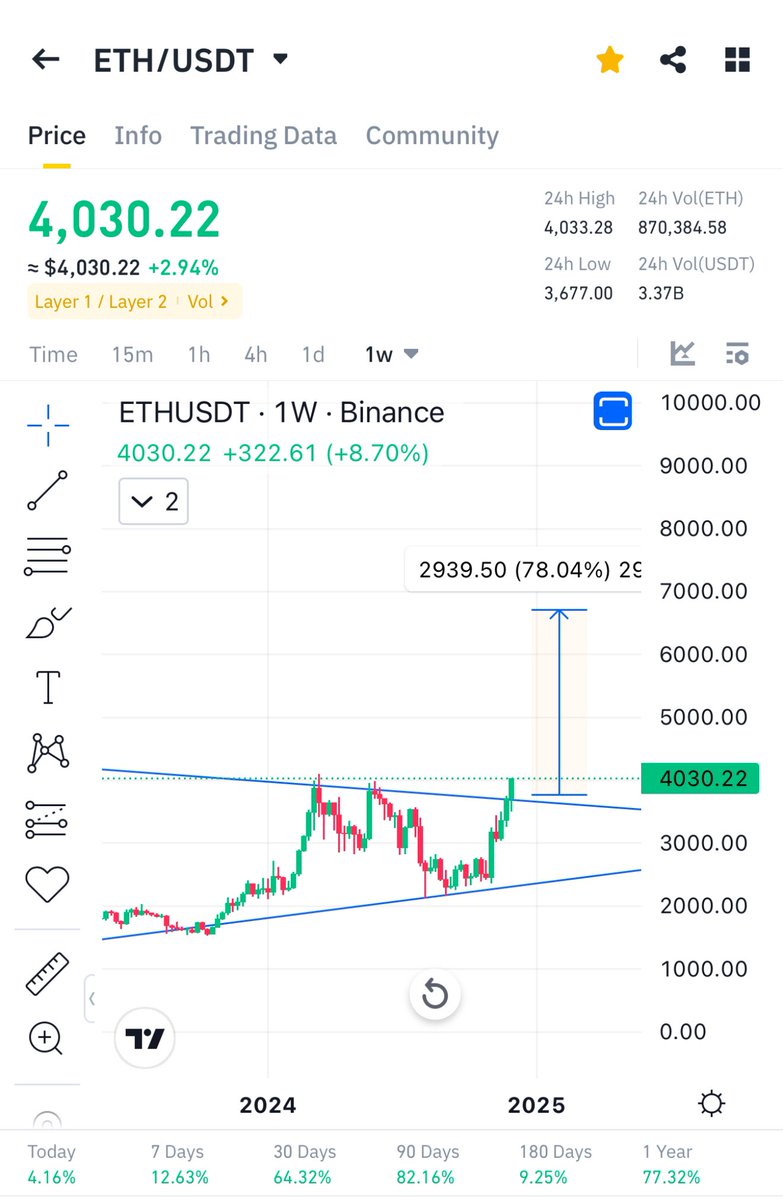The width and height of the screenshot is (783, 1200).
Task: Open chart brightness settings sun icon
Action: 711,1104
